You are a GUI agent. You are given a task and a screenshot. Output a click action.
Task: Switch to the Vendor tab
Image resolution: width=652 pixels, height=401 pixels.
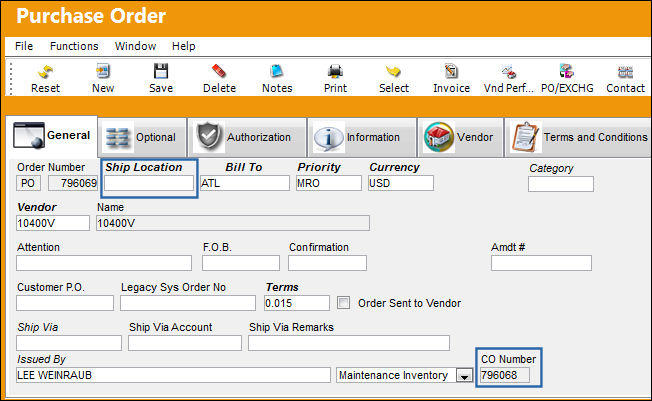point(460,137)
